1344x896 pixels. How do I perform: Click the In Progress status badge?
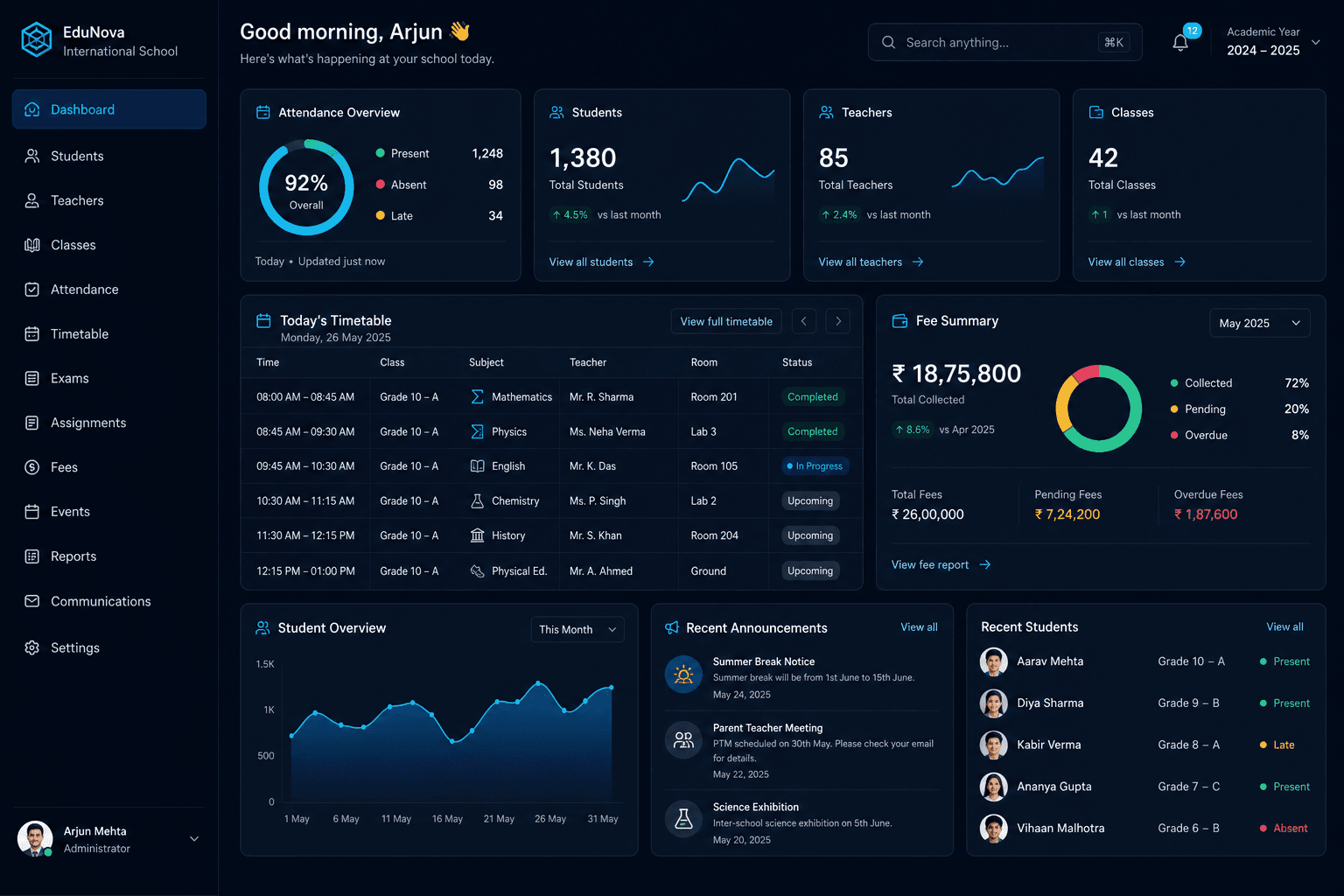815,466
